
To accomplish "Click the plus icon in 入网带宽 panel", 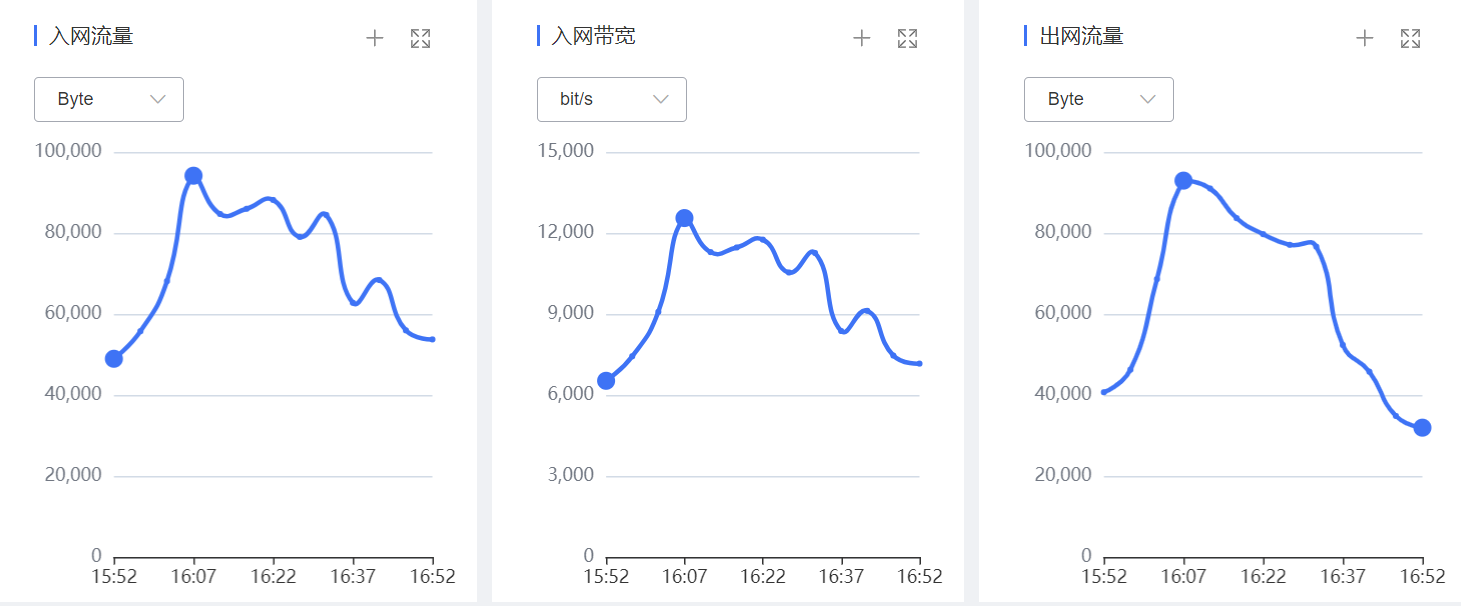I will click(862, 38).
